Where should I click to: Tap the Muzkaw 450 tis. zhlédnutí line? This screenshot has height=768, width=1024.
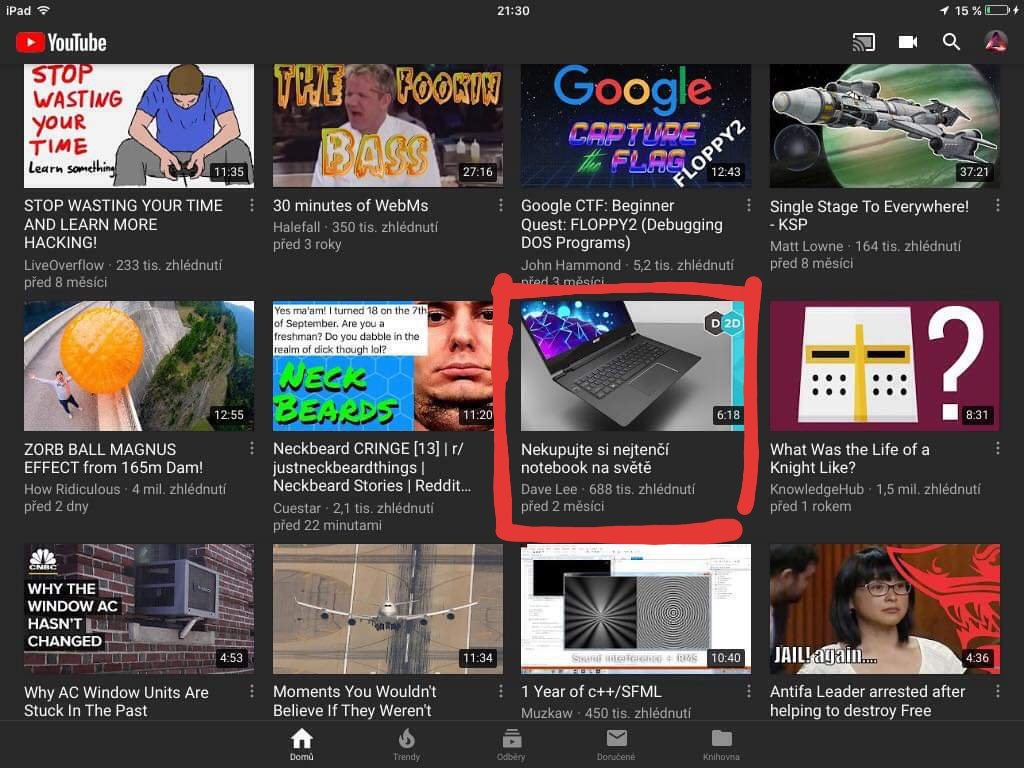coord(606,713)
